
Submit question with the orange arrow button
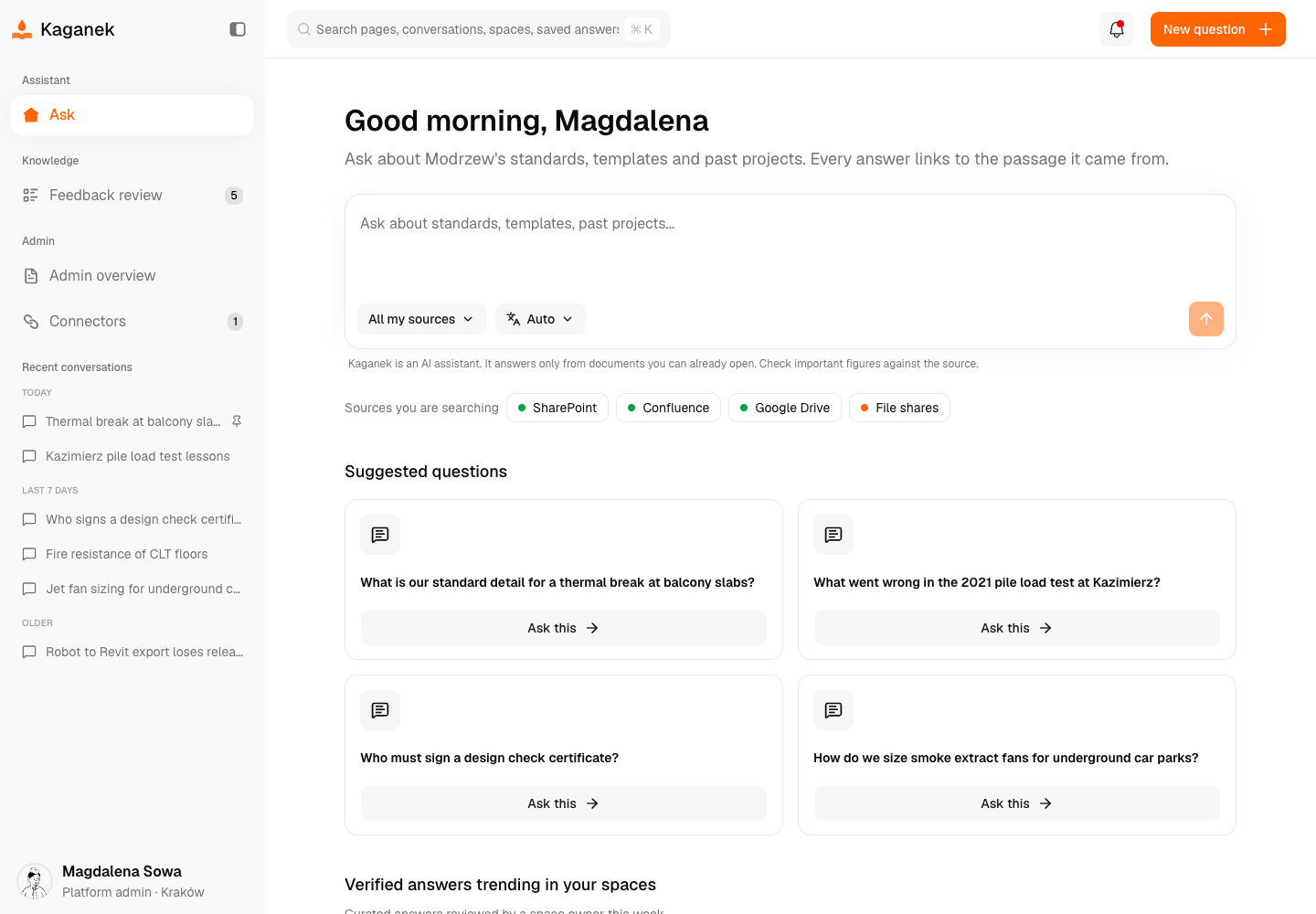(x=1206, y=319)
